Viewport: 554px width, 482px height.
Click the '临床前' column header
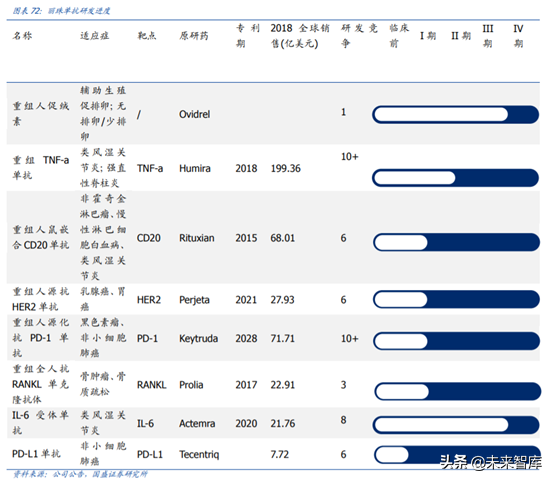tap(399, 36)
